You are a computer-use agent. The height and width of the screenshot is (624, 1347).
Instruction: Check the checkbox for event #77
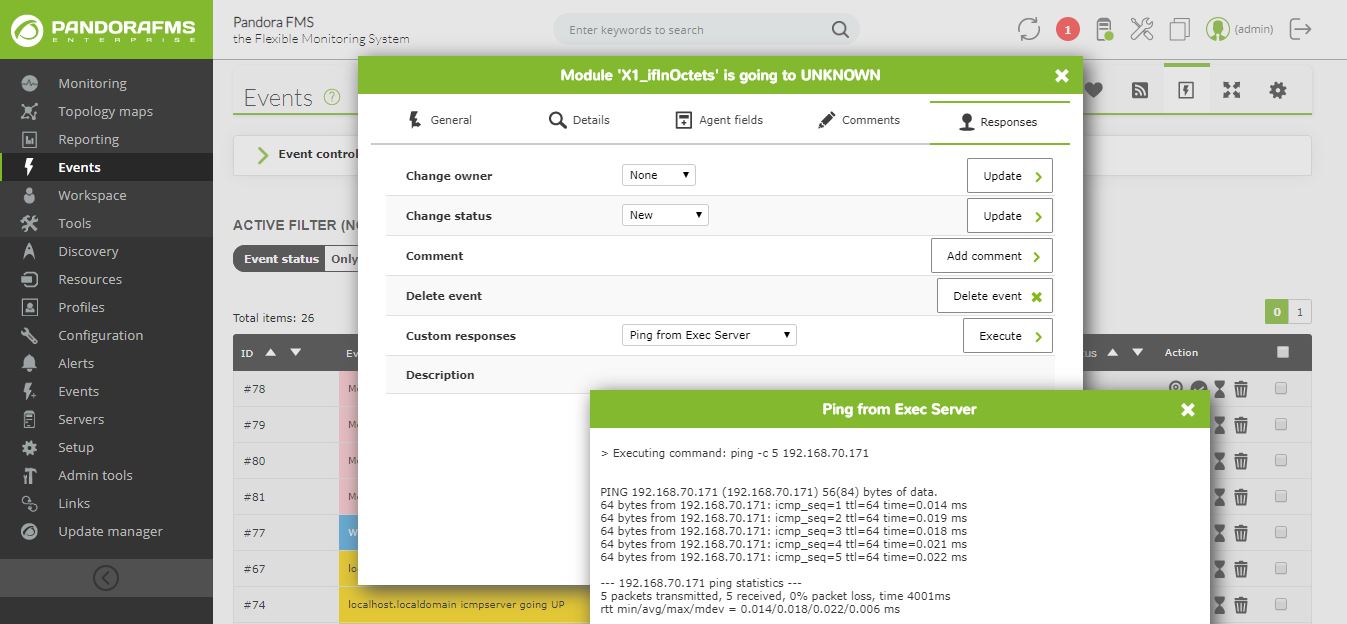[1281, 533]
